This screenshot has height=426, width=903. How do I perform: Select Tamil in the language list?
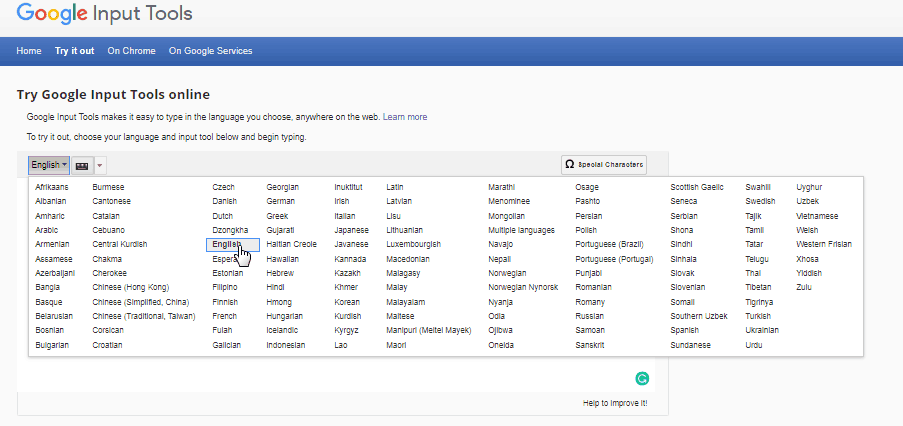pyautogui.click(x=754, y=230)
